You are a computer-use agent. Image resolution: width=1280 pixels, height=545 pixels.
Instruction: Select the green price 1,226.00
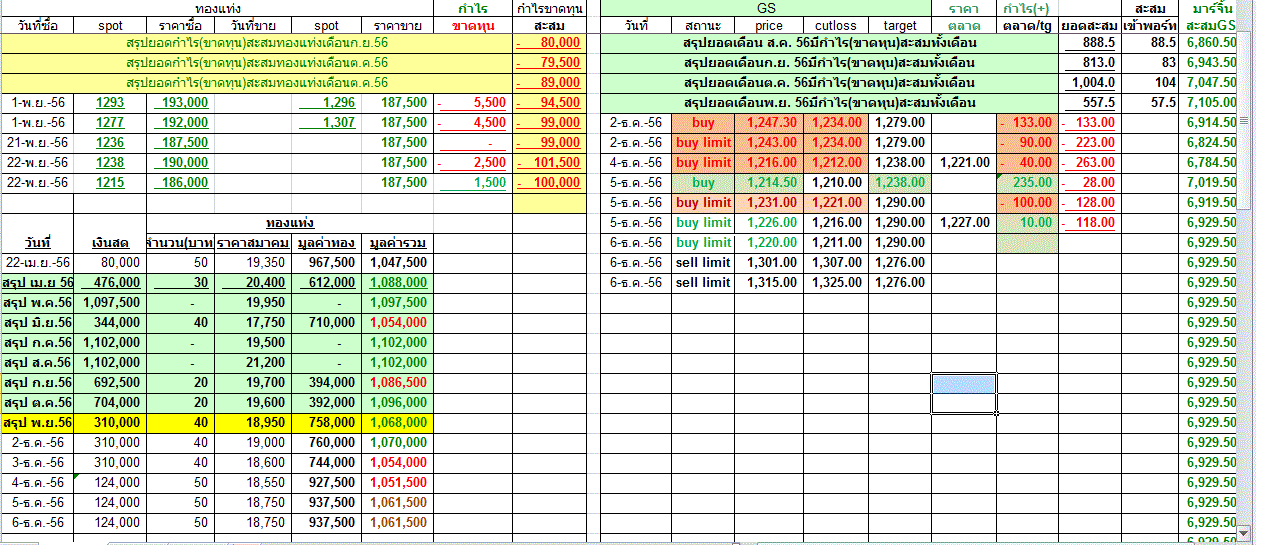pyautogui.click(x=769, y=223)
